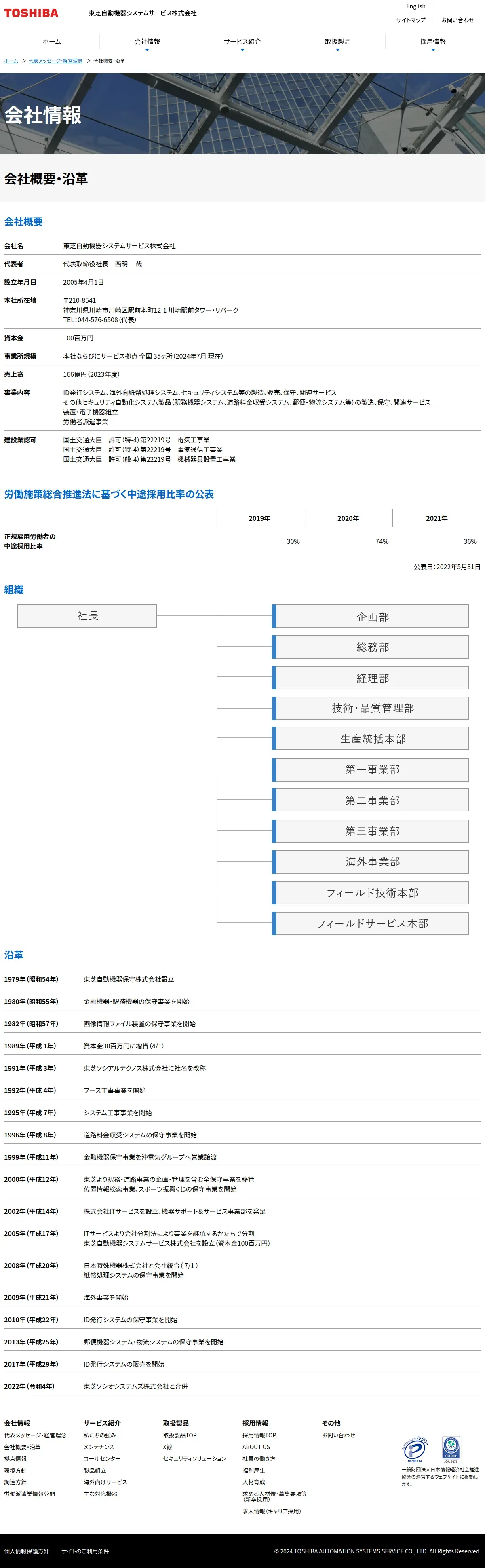Open footer お問い合わせ under その他

(x=338, y=1435)
